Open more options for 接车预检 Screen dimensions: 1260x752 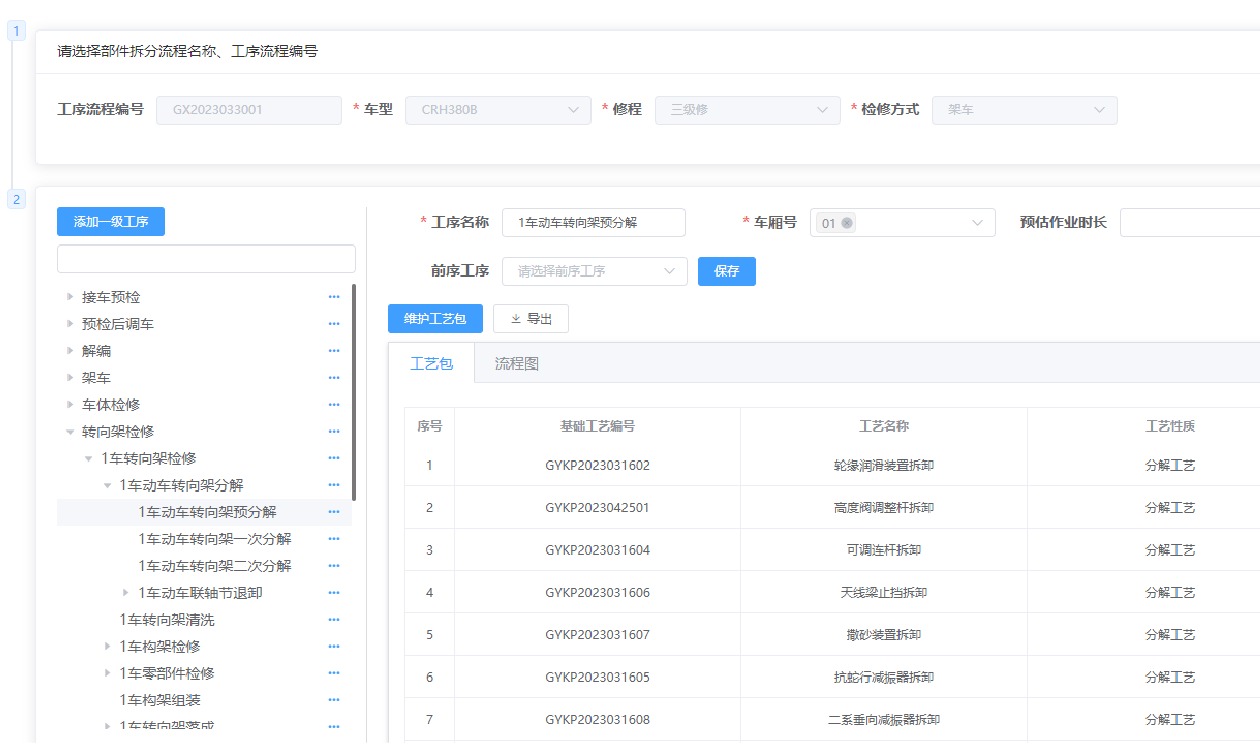point(334,297)
